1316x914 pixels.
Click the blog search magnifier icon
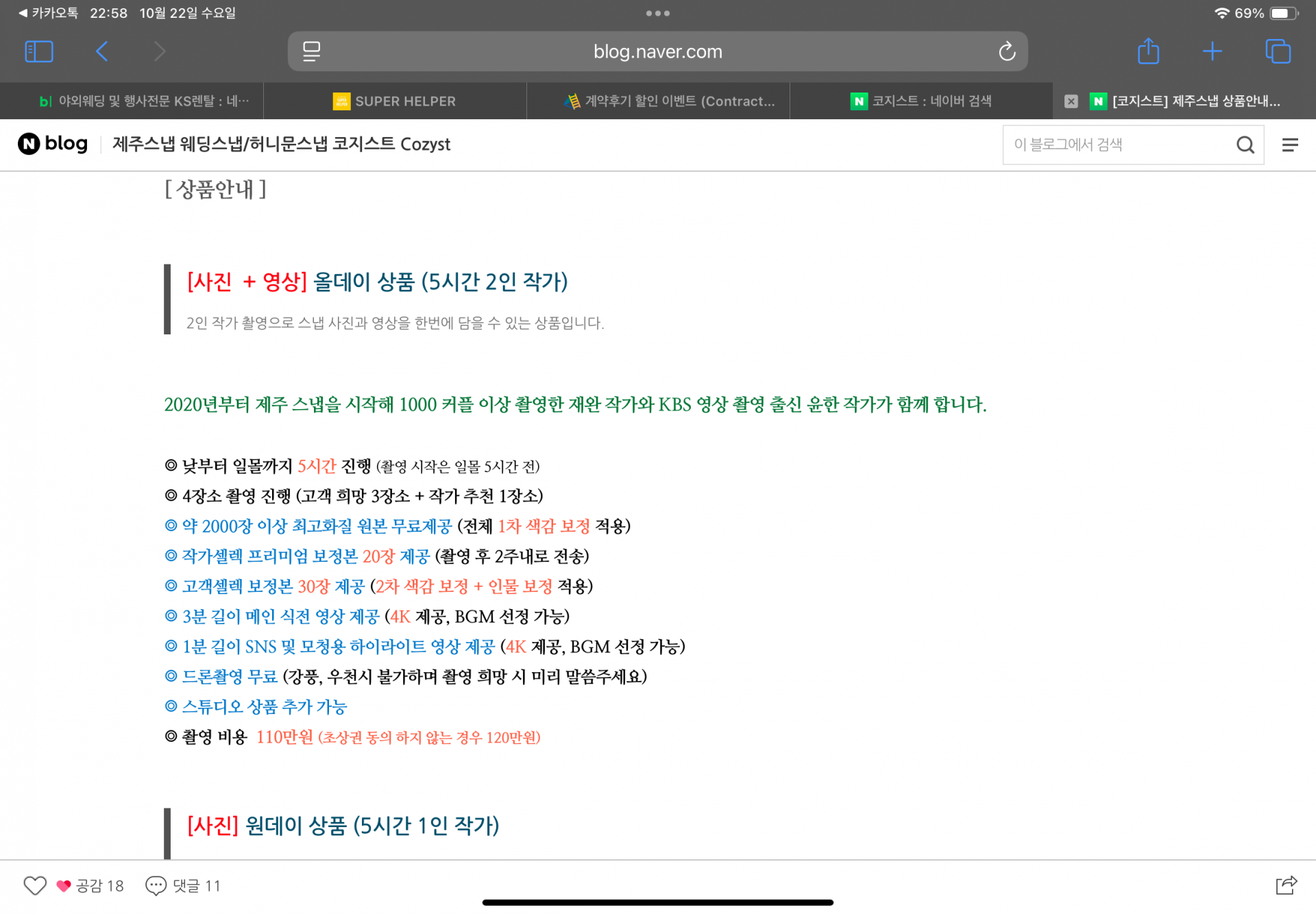click(1245, 145)
